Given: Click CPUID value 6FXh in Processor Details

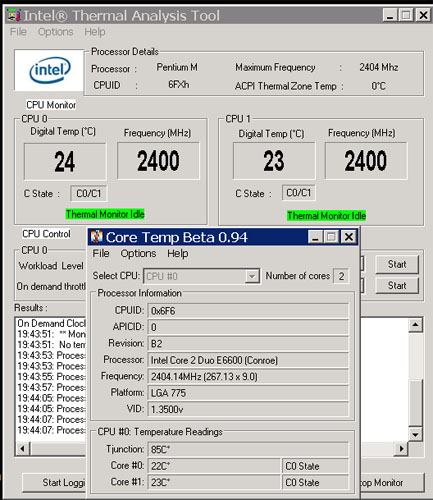Looking at the screenshot, I should pos(178,85).
